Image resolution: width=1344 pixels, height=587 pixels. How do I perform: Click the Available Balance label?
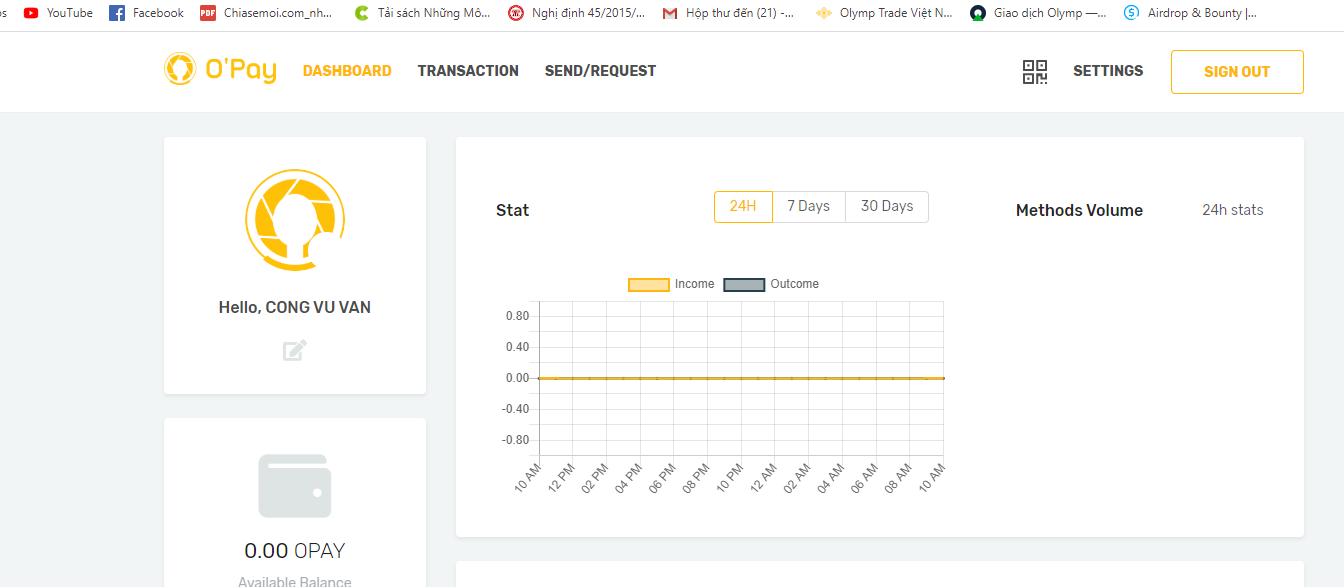pos(295,581)
